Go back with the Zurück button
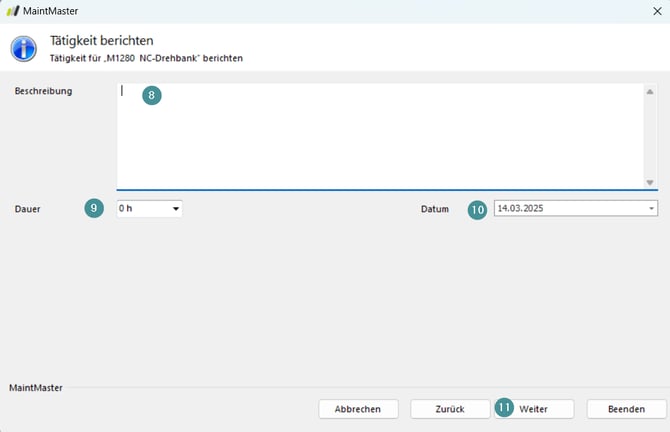Image resolution: width=670 pixels, height=432 pixels. tap(449, 409)
